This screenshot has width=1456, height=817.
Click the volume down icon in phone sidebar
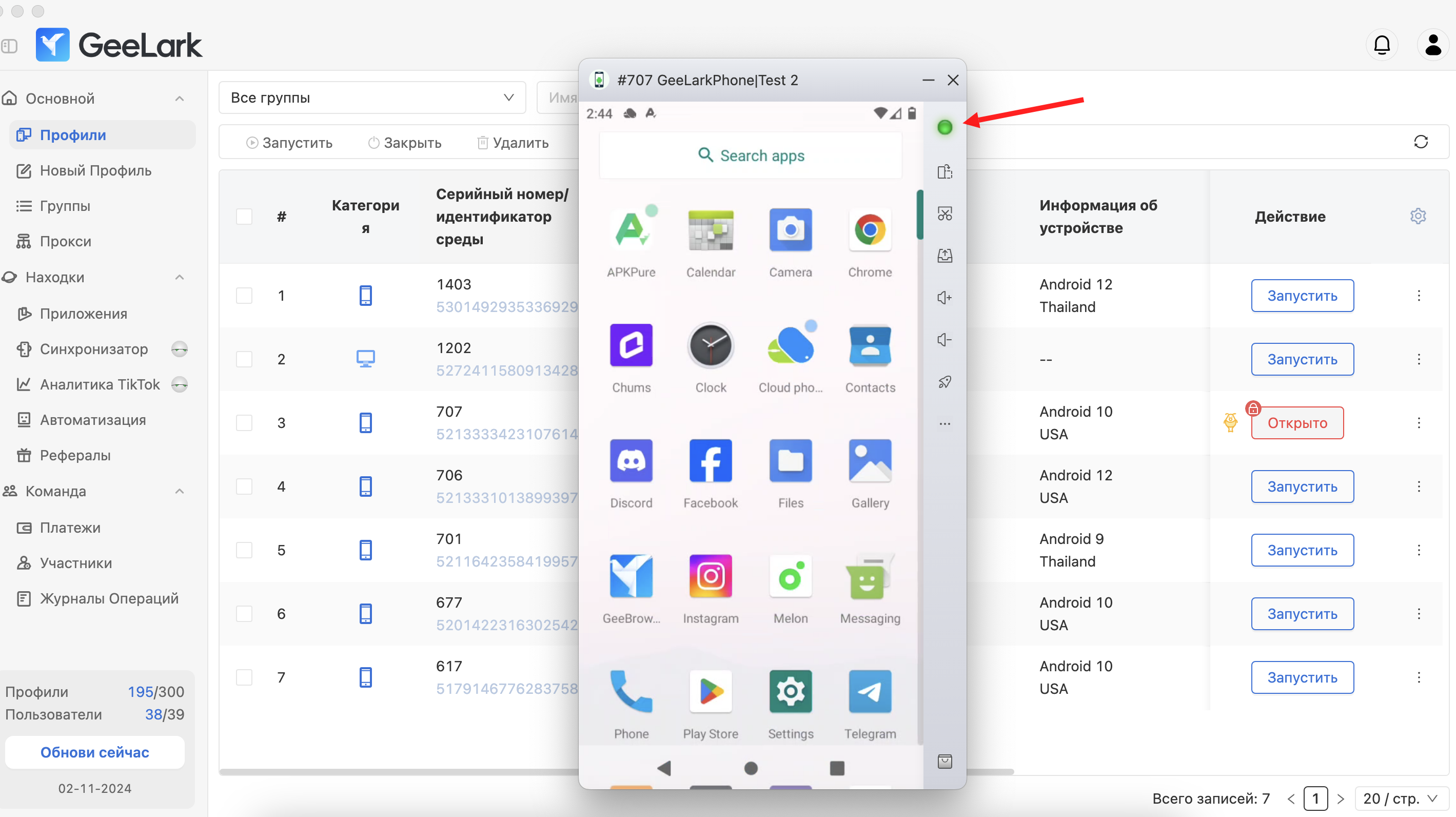click(945, 340)
